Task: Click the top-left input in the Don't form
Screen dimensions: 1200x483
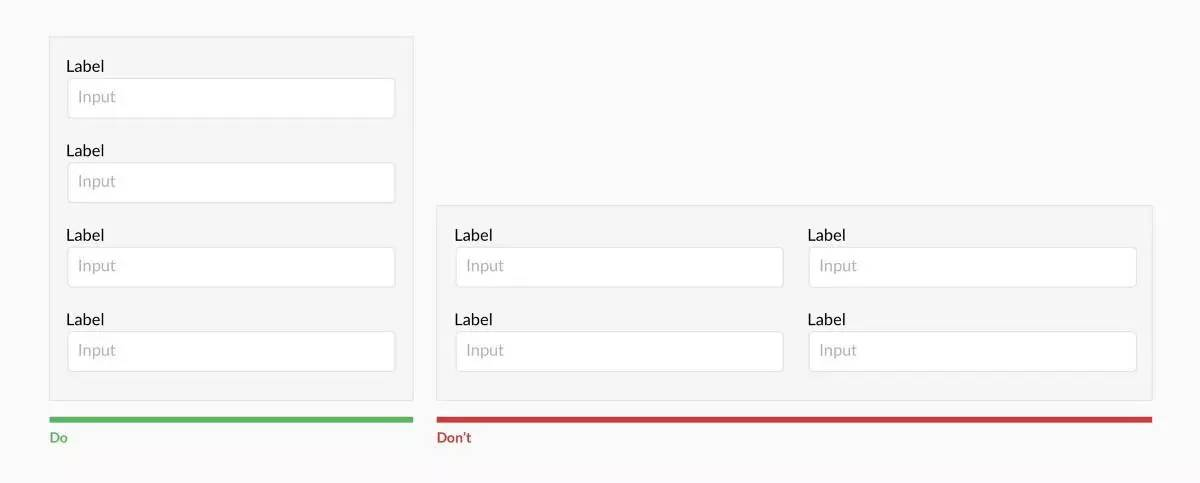Action: 619,267
